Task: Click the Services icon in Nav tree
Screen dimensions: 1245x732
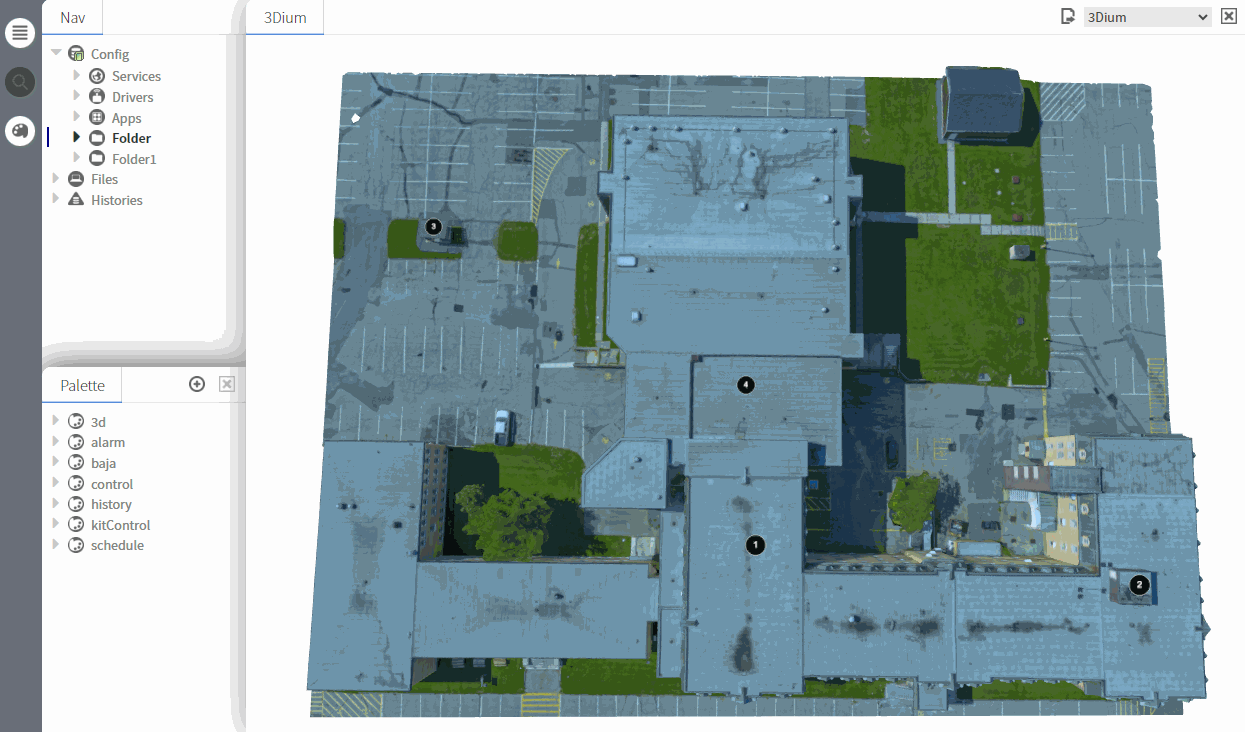Action: coord(97,76)
